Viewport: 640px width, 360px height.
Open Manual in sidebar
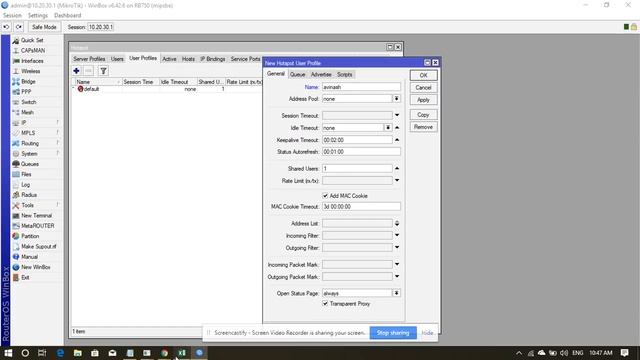click(x=29, y=257)
